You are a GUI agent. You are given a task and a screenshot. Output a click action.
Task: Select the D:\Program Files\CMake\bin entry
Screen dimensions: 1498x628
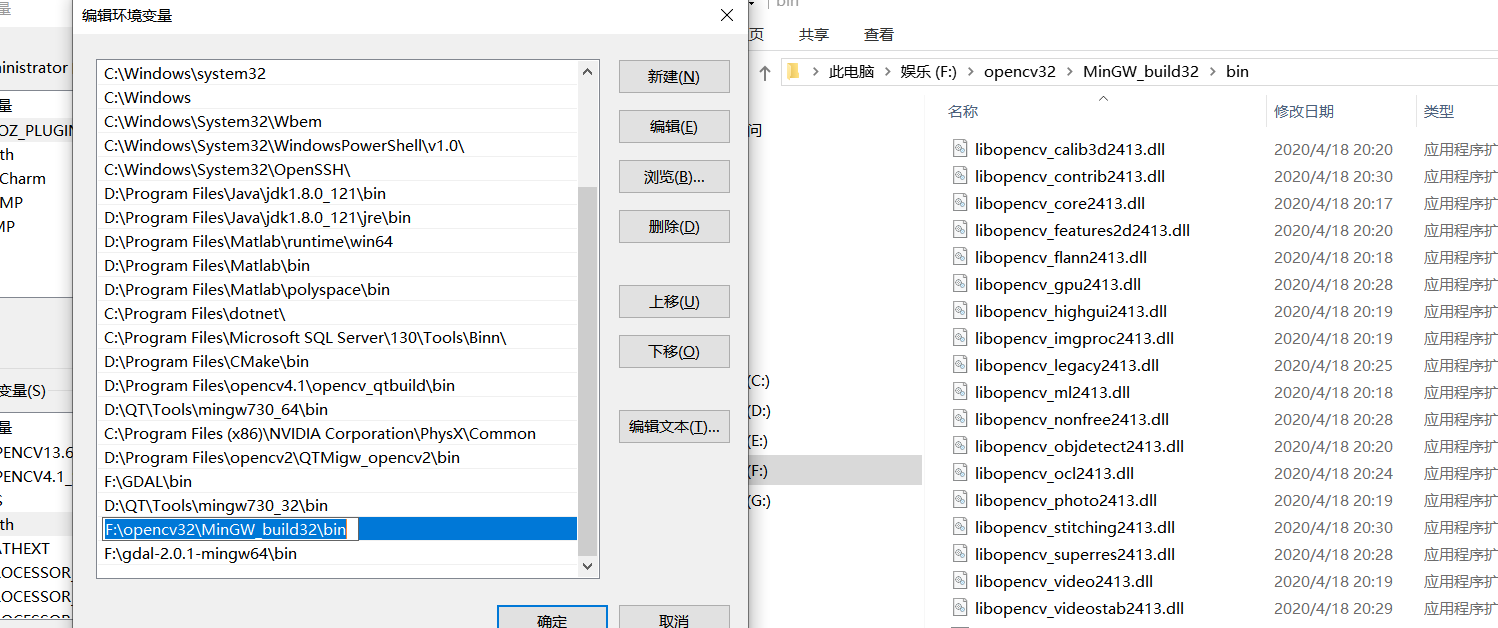pos(339,362)
